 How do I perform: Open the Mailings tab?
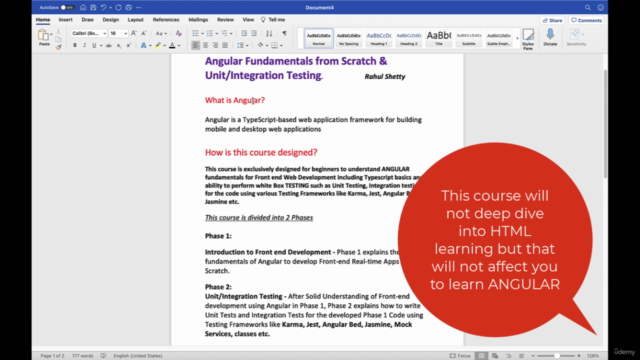198,20
